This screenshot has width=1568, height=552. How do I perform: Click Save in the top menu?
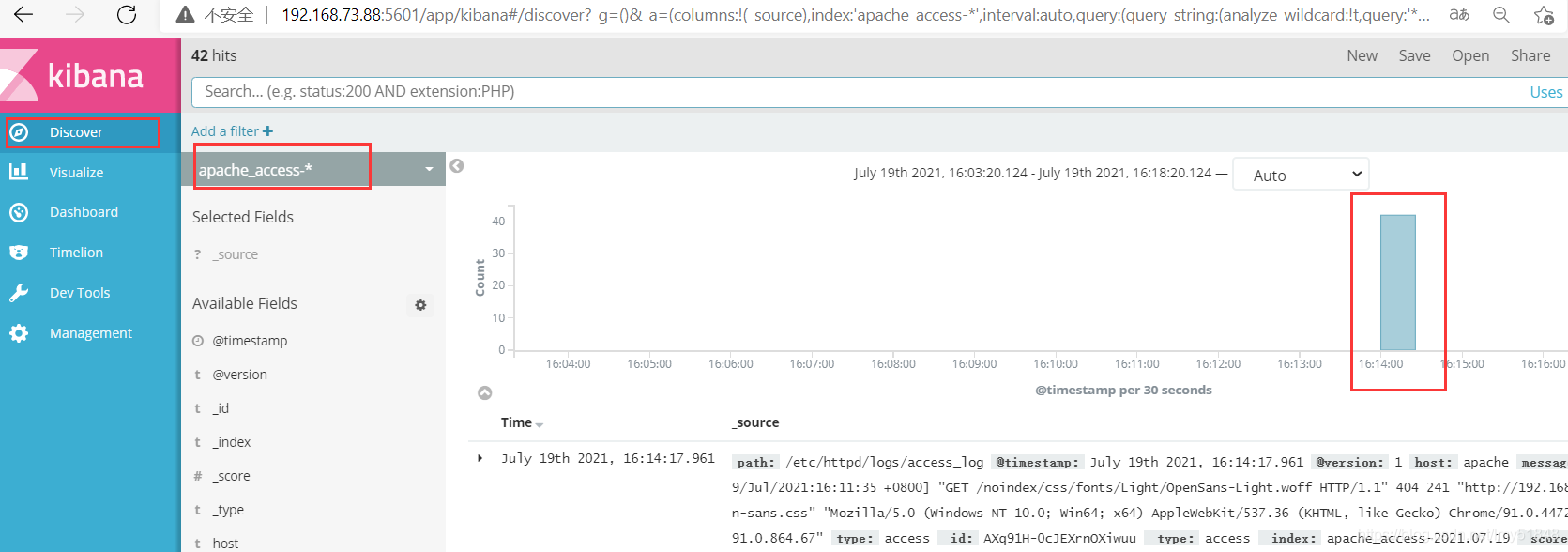click(x=1414, y=55)
